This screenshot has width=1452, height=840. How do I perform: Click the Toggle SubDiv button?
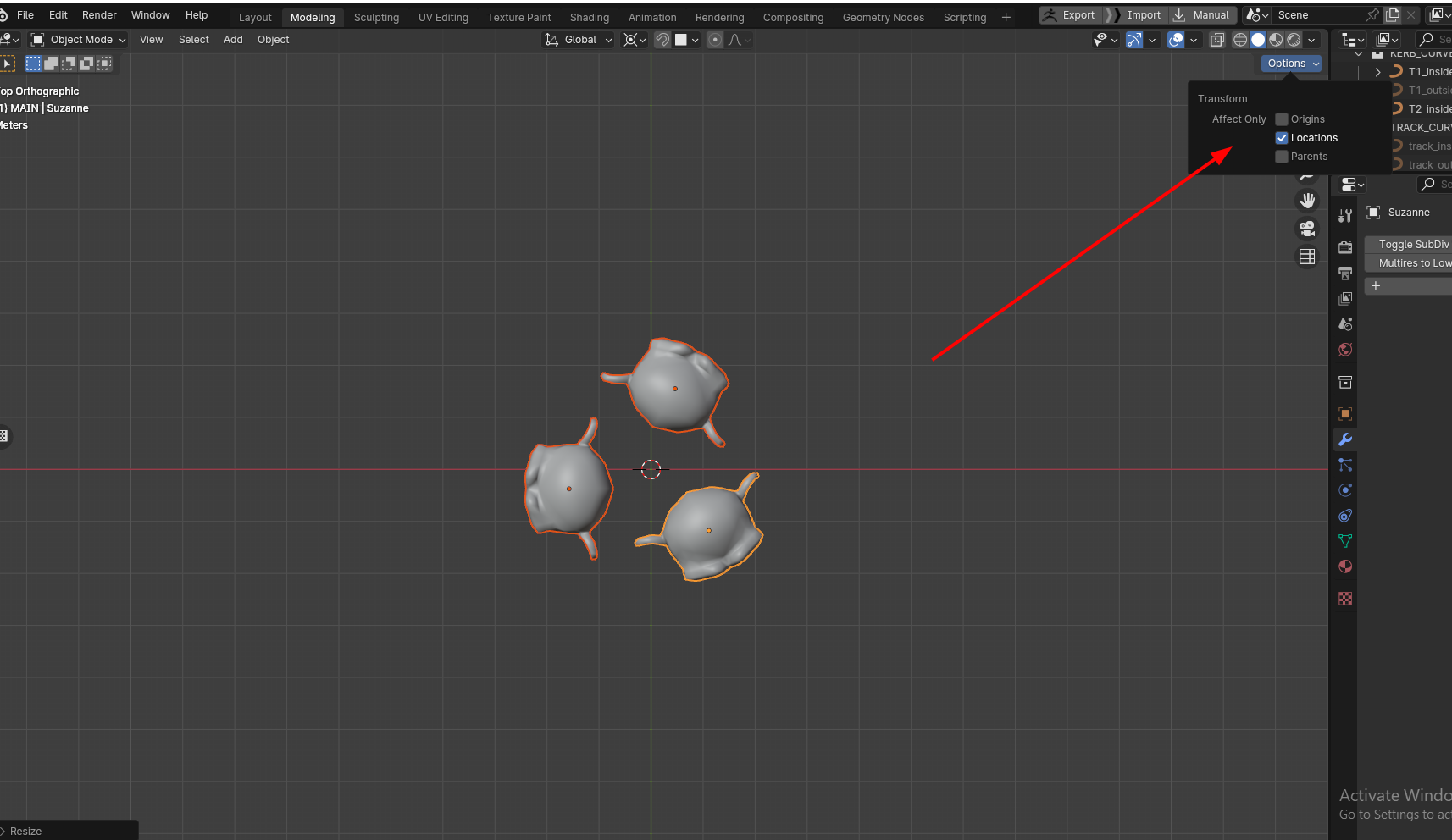pos(1409,245)
